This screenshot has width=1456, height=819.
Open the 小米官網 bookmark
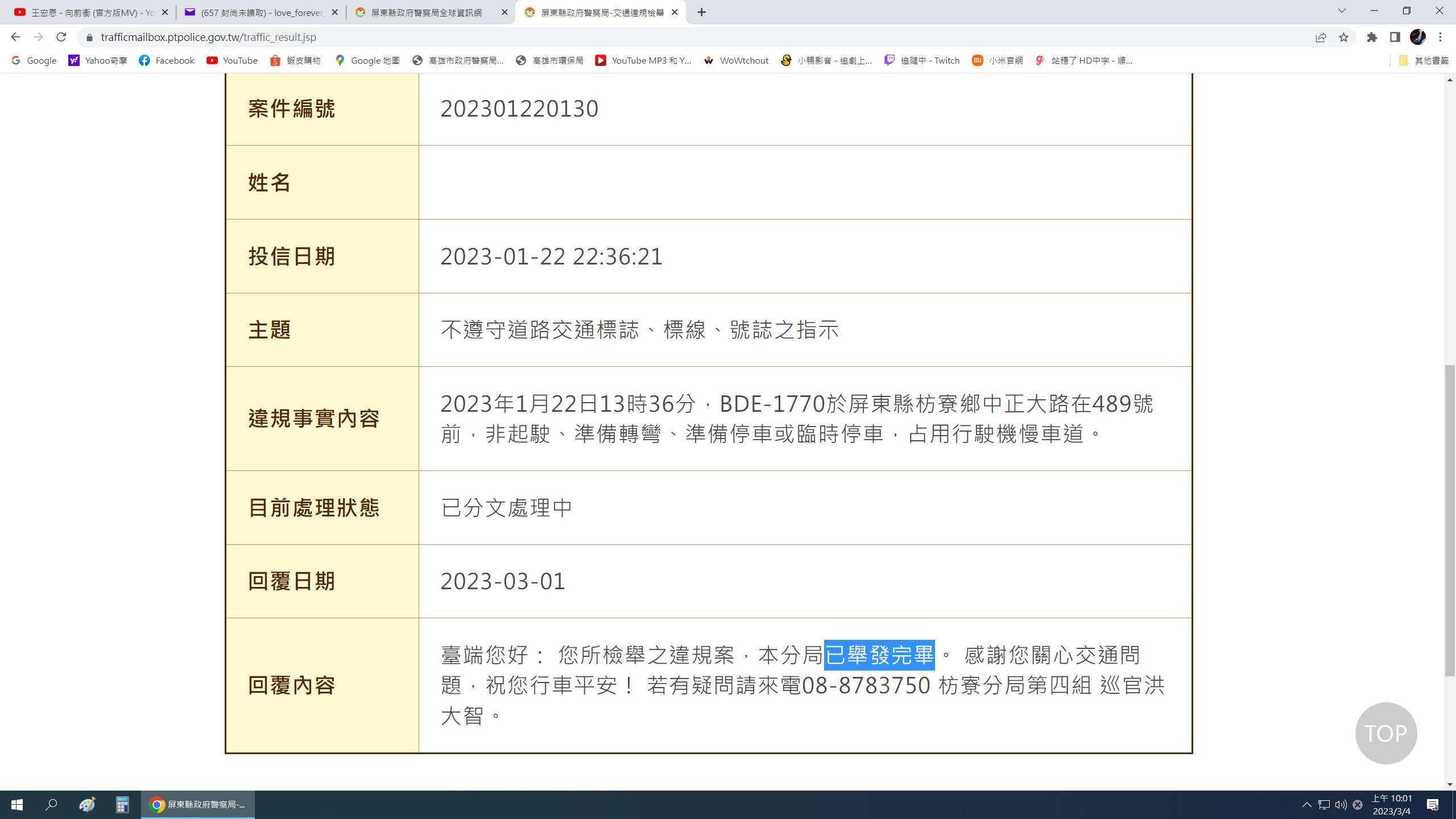coord(998,60)
